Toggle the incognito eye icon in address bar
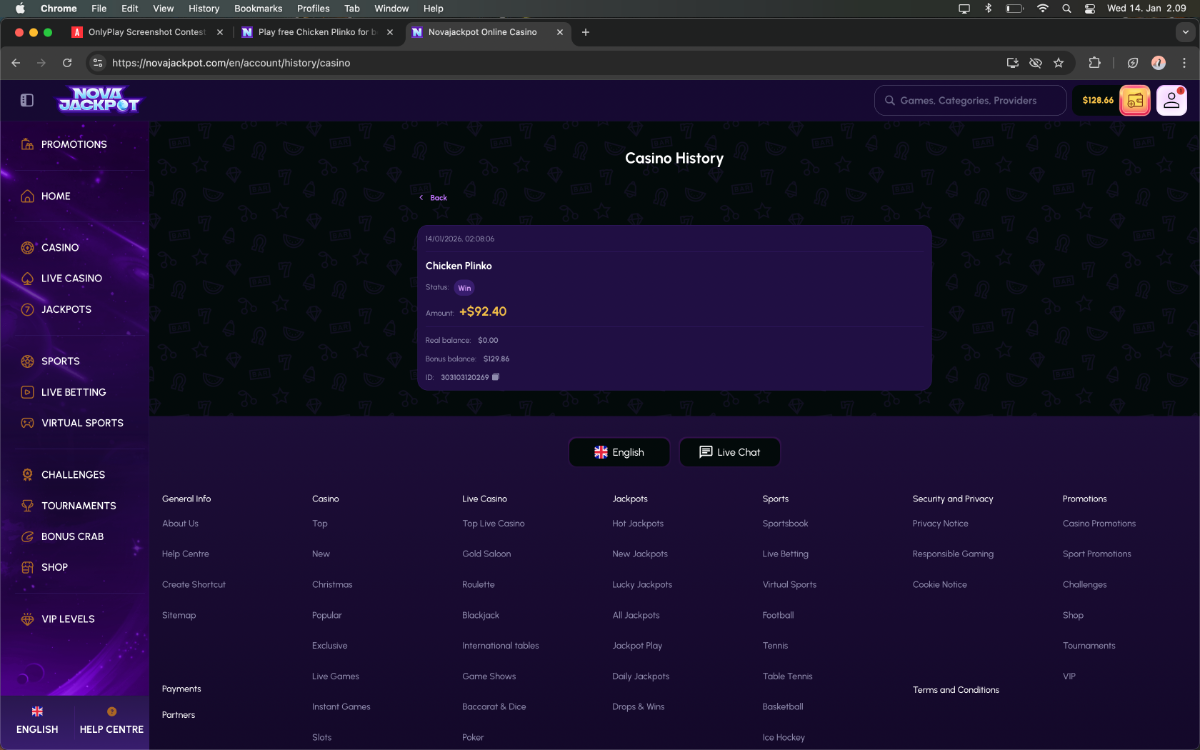The image size is (1200, 750). point(1035,62)
